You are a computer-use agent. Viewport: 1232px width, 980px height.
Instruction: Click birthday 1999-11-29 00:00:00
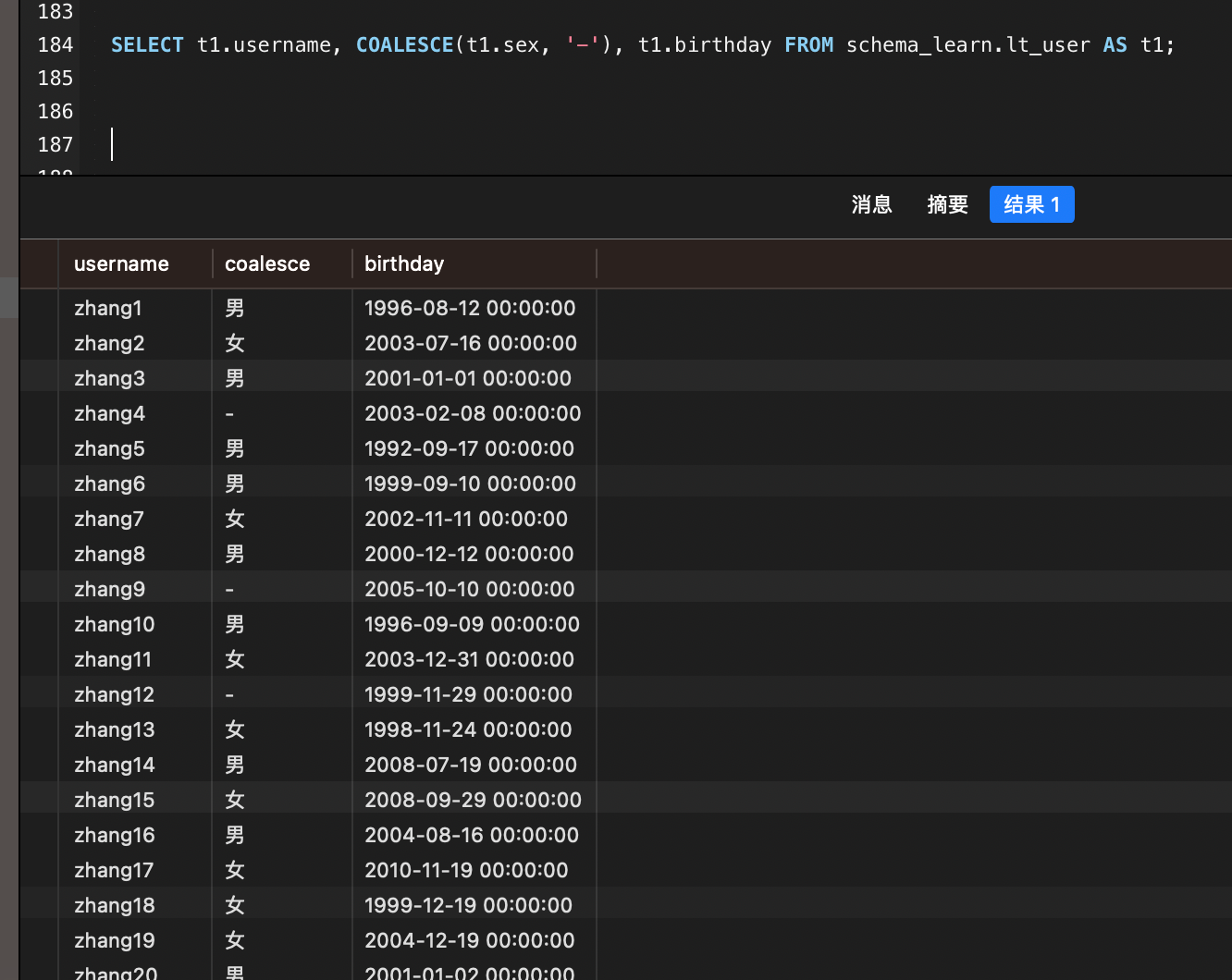point(468,694)
